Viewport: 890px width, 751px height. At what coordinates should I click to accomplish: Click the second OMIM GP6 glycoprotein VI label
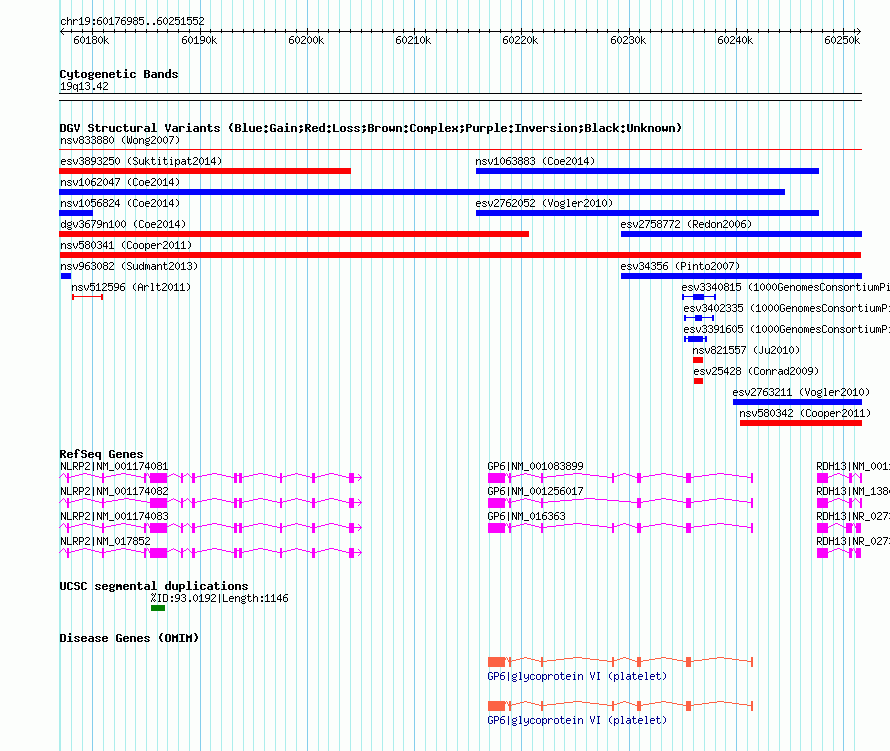point(577,720)
